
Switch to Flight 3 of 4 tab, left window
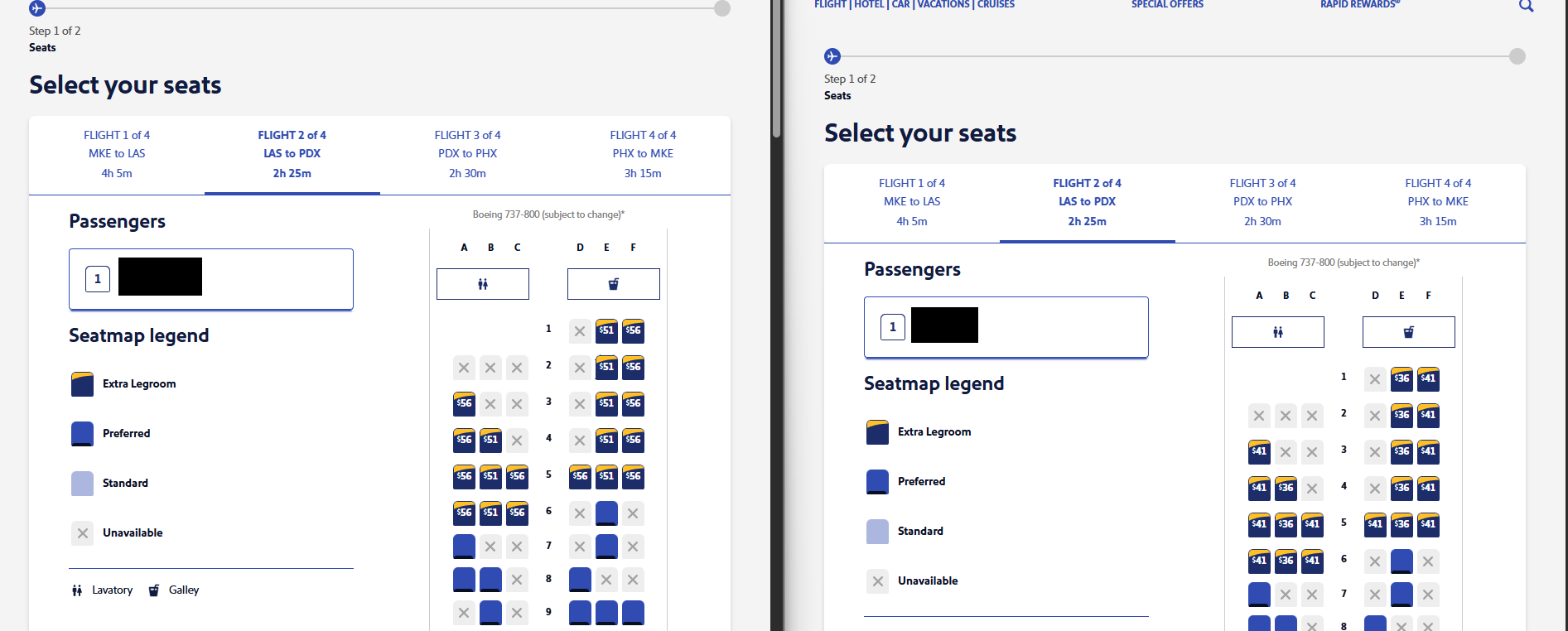pos(467,154)
